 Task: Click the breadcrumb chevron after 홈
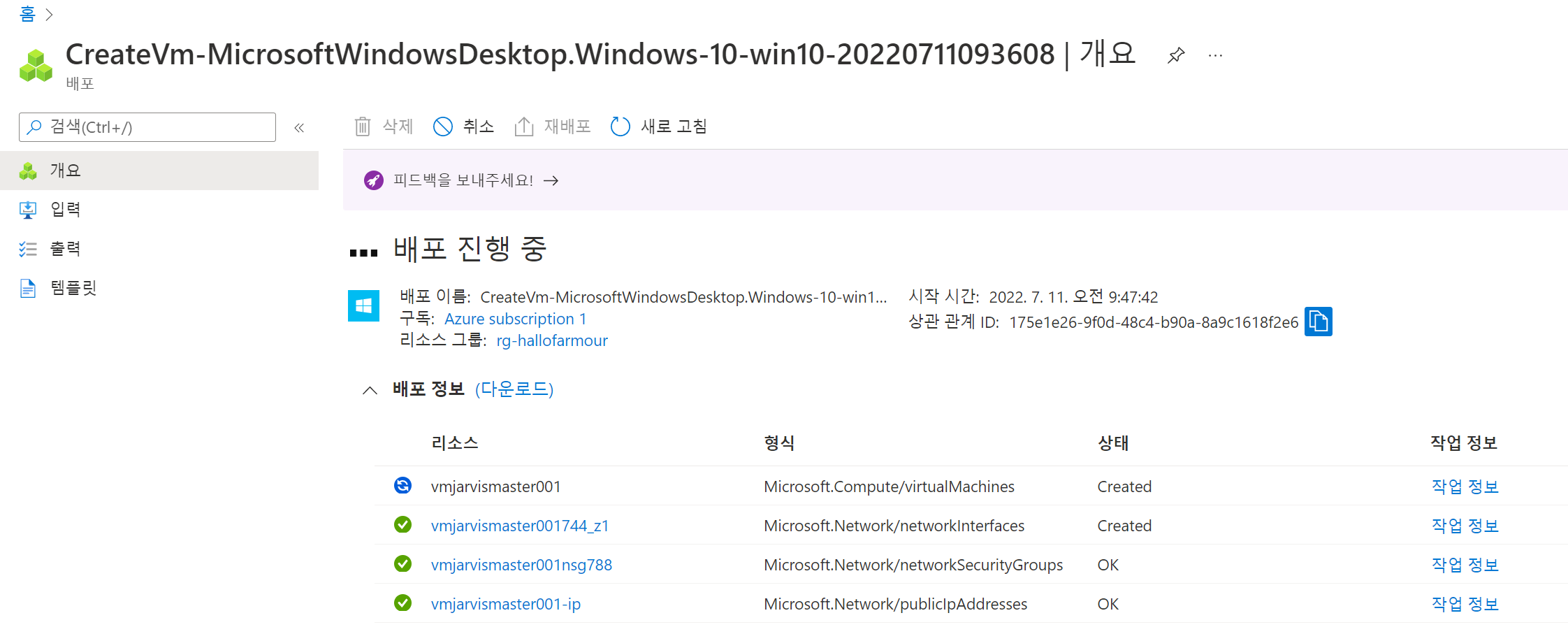[49, 15]
